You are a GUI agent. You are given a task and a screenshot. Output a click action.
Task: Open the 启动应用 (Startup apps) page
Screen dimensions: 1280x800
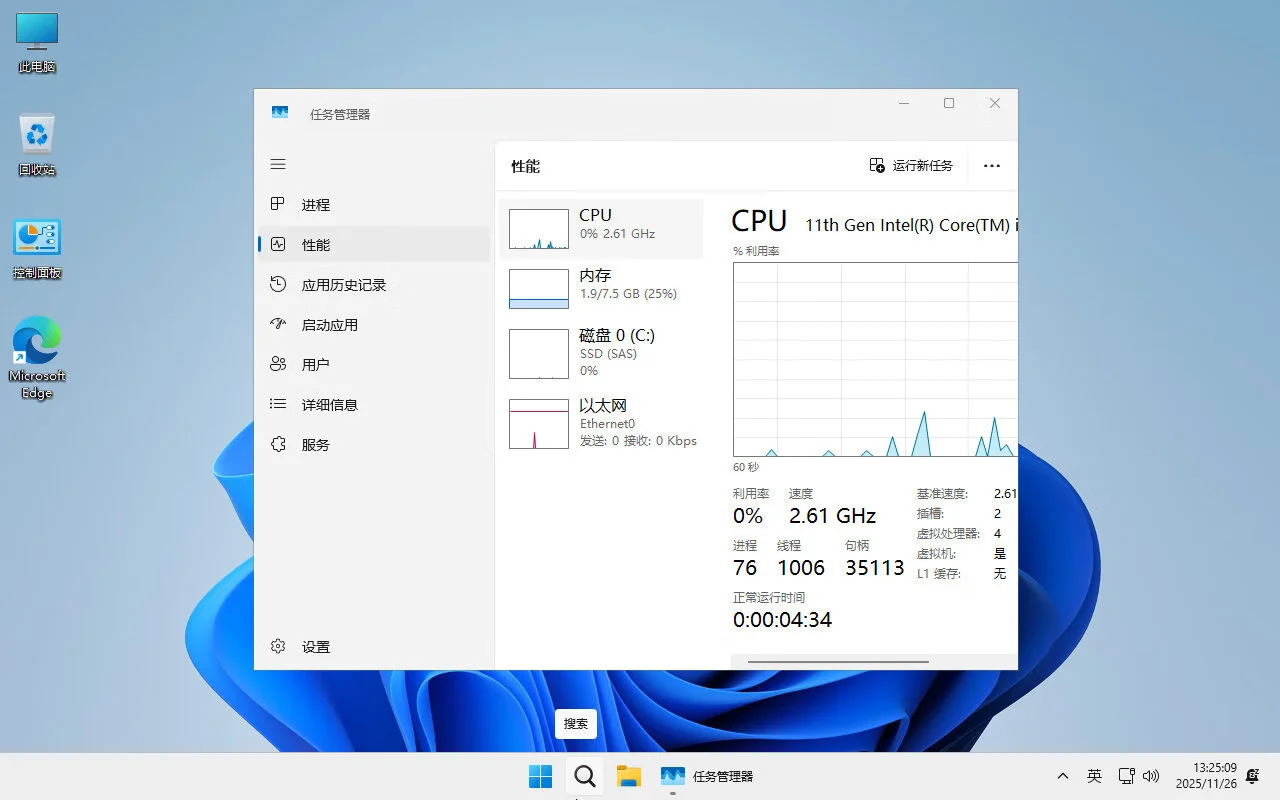(328, 324)
